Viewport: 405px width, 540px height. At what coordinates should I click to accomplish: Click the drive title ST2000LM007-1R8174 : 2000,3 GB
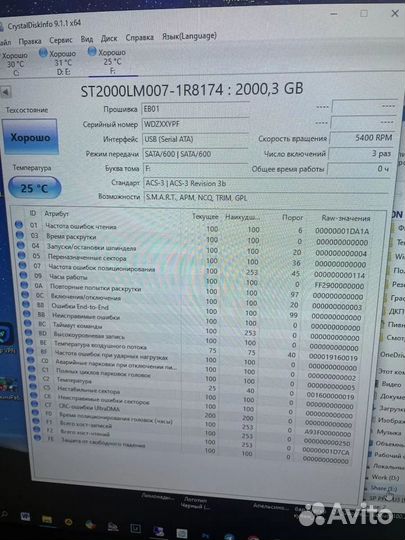pos(192,90)
